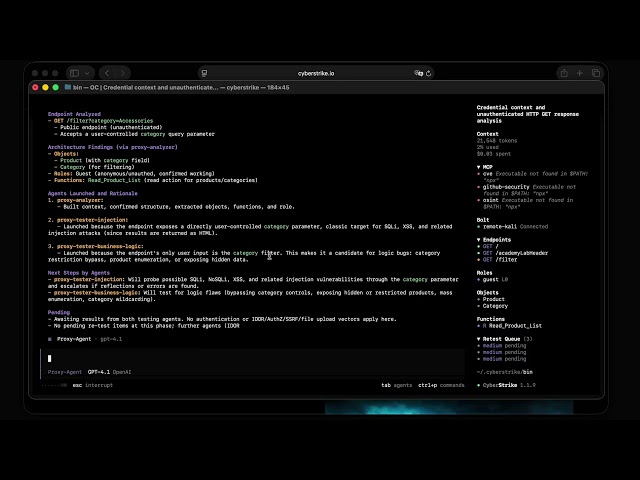Screen dimensions: 640x480
Task: Go back with Safari's back arrow
Action: coord(107,73)
